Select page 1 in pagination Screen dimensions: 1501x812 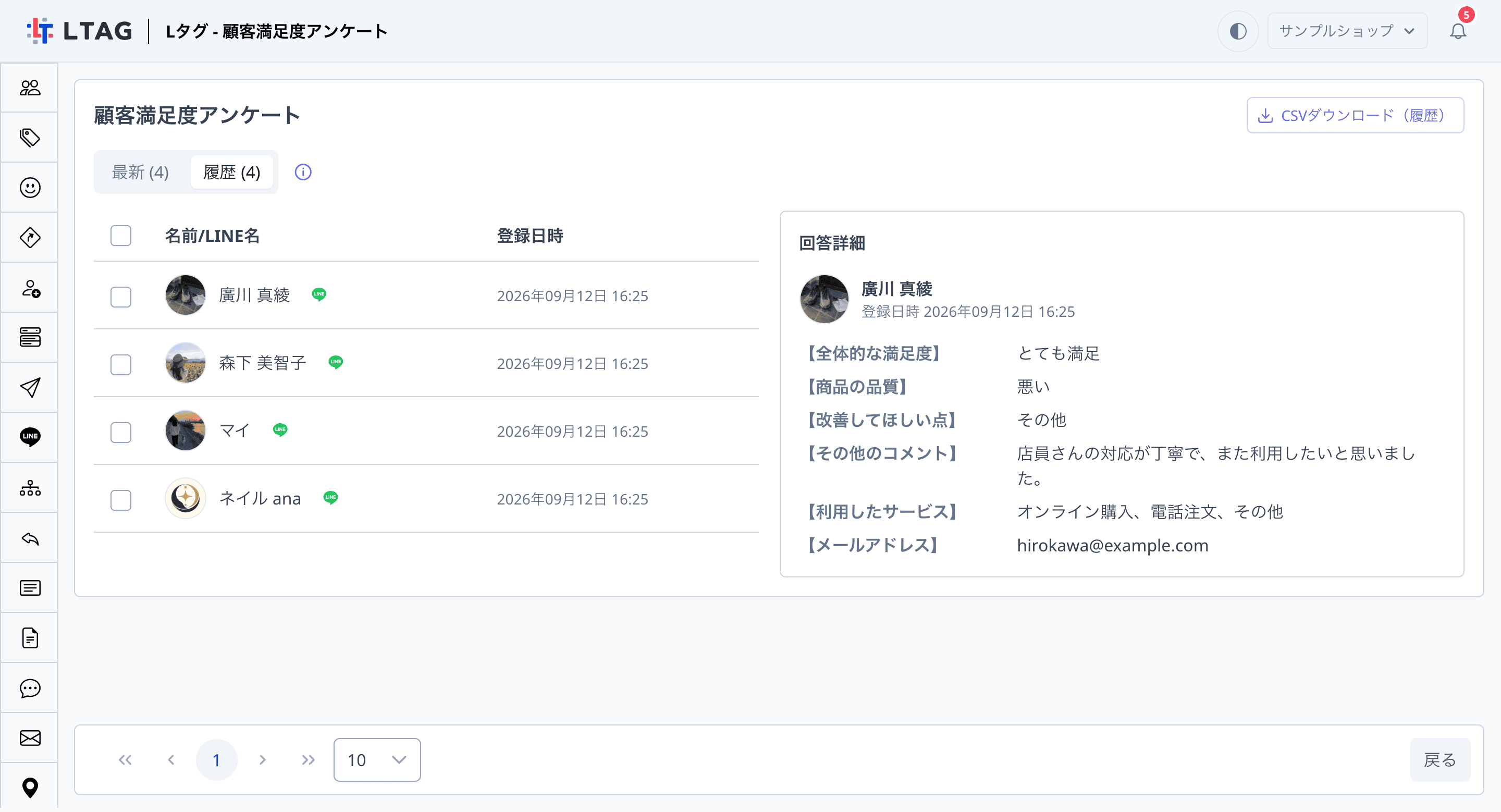pos(217,760)
